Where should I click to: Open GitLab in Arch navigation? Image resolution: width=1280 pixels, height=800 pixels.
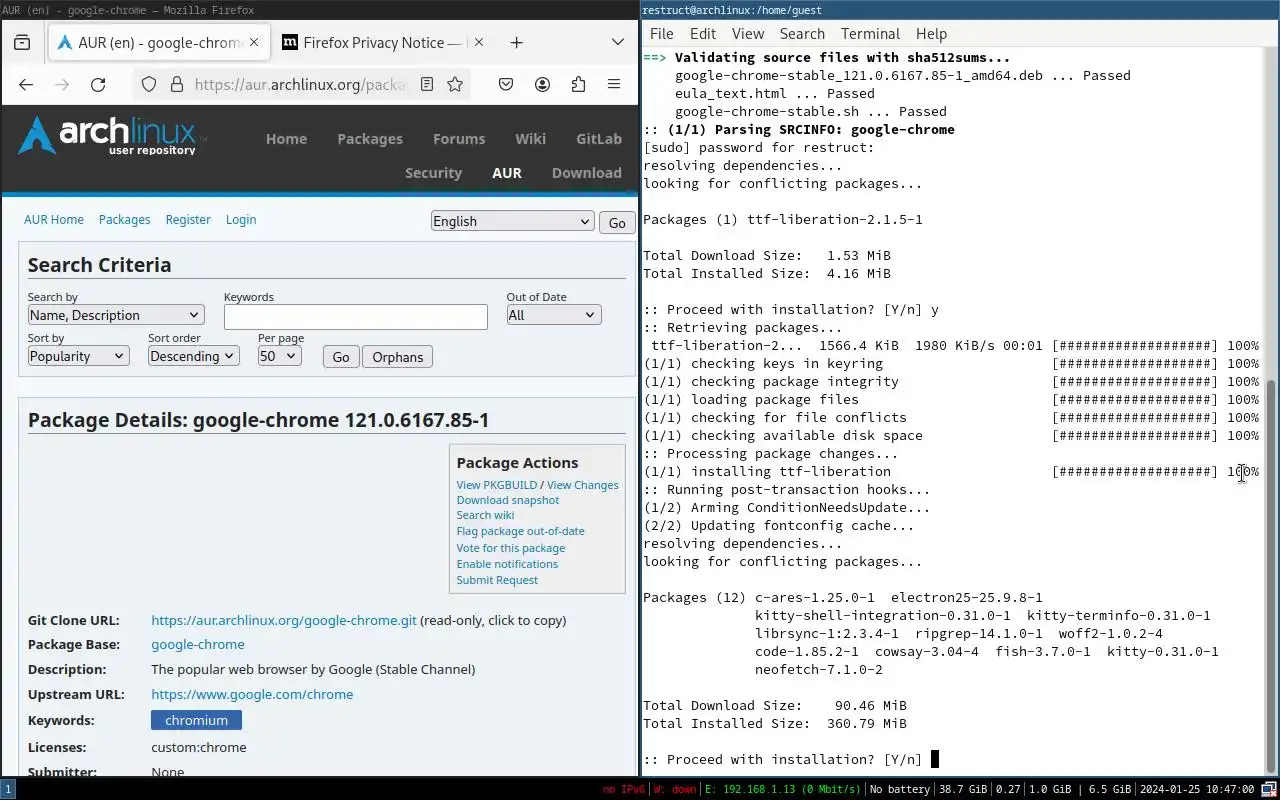click(x=599, y=139)
